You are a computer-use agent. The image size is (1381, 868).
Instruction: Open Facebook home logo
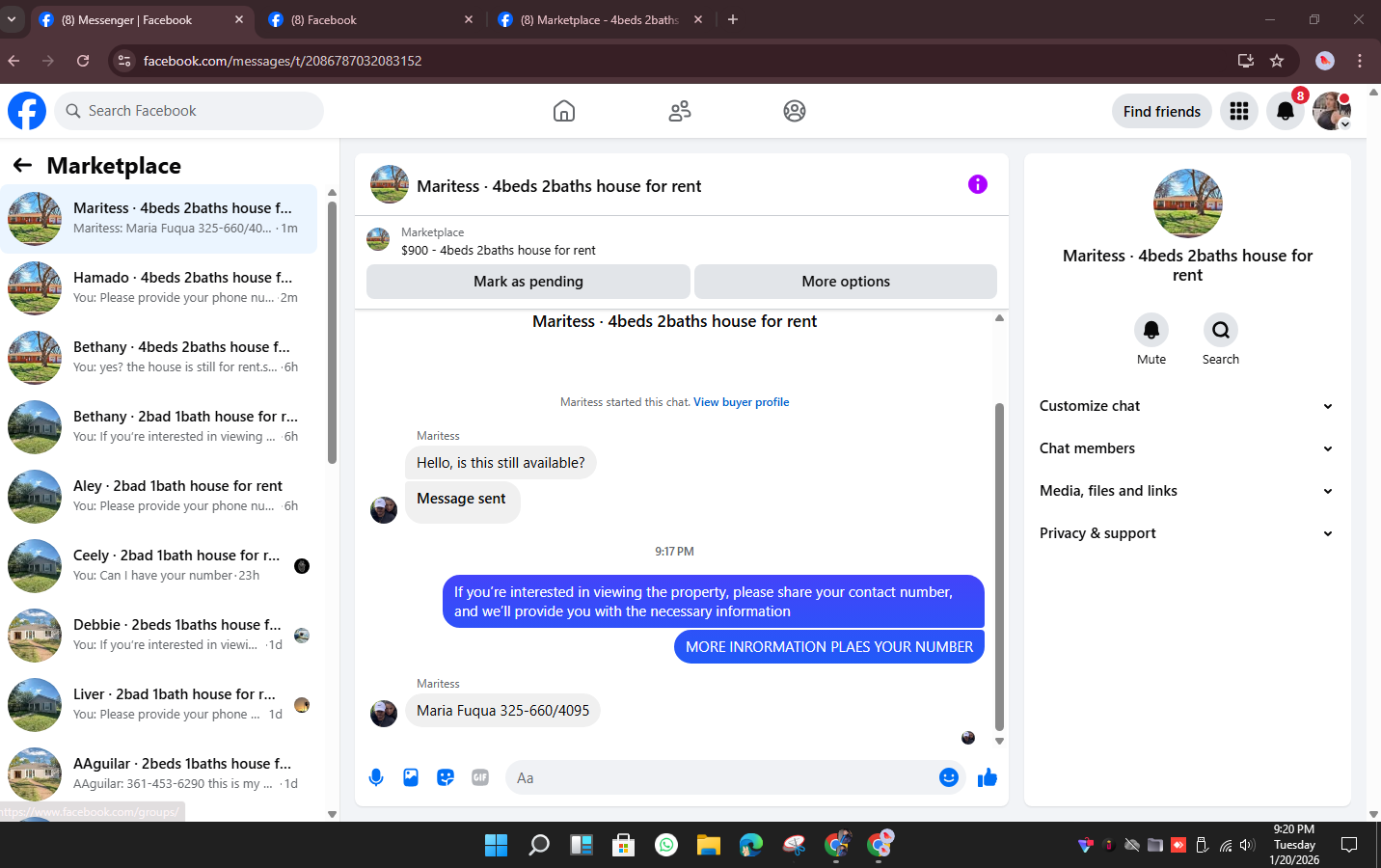[x=27, y=111]
